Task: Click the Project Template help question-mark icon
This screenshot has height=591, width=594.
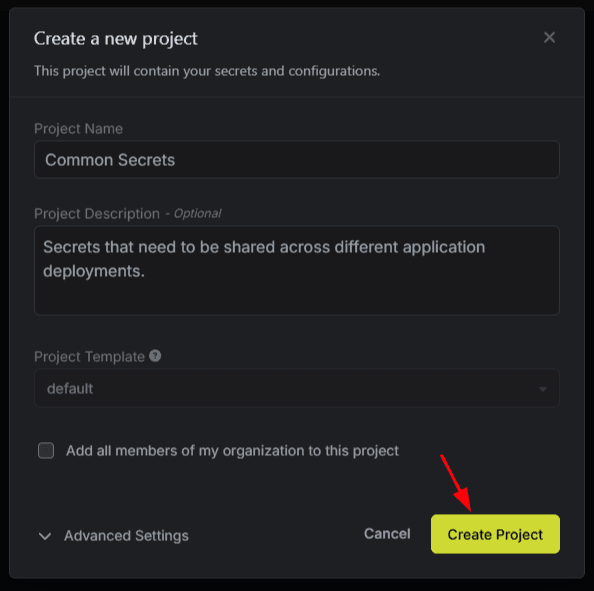Action: point(155,356)
